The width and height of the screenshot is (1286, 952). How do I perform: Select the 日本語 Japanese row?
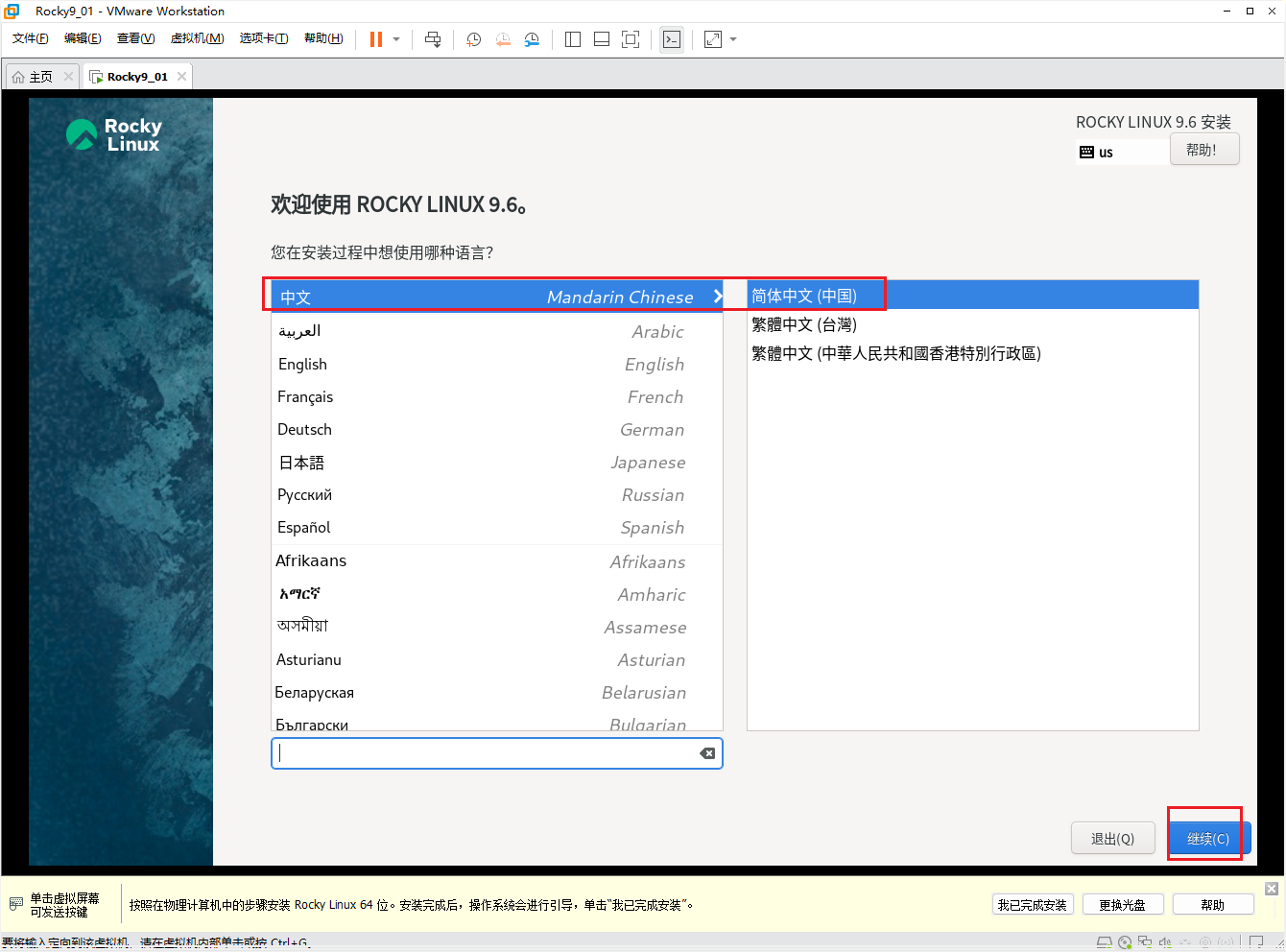tap(496, 462)
